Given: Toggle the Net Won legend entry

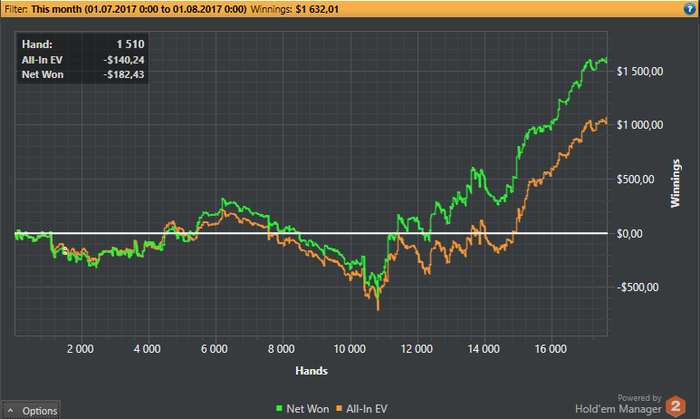Looking at the screenshot, I should 302,409.
